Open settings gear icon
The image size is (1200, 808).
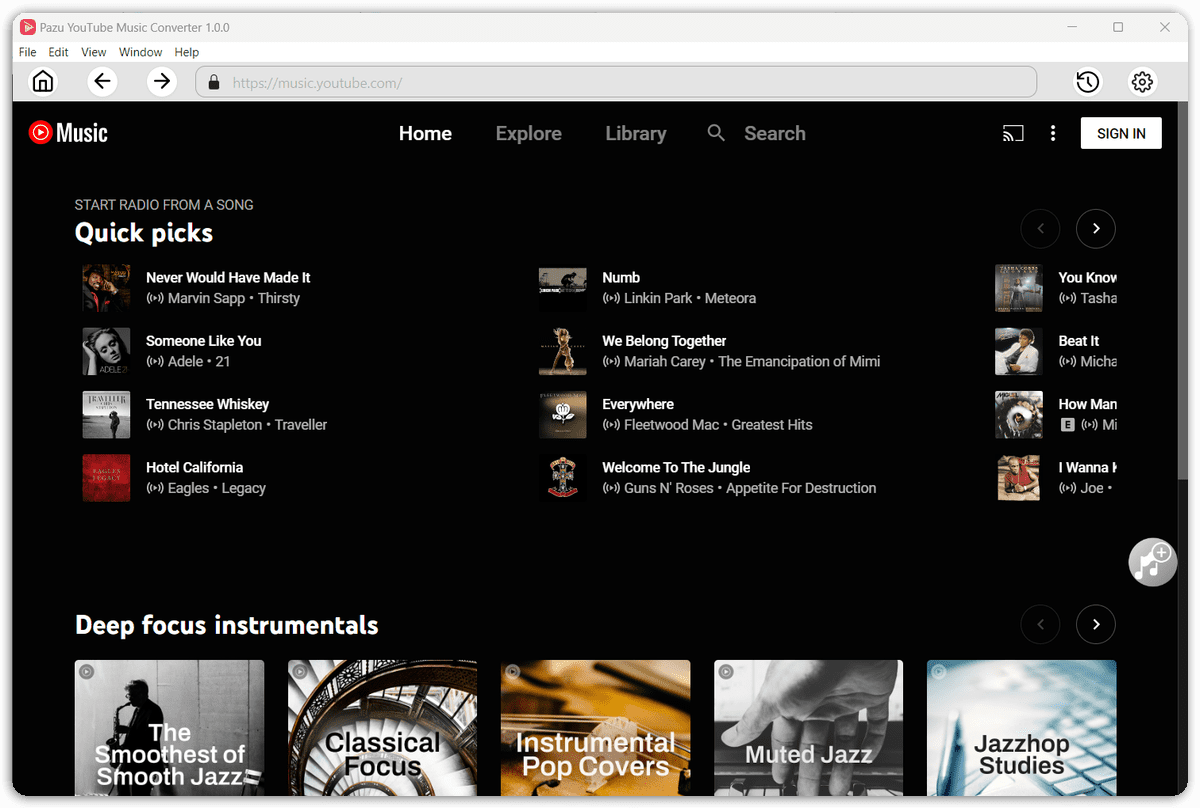pyautogui.click(x=1142, y=82)
